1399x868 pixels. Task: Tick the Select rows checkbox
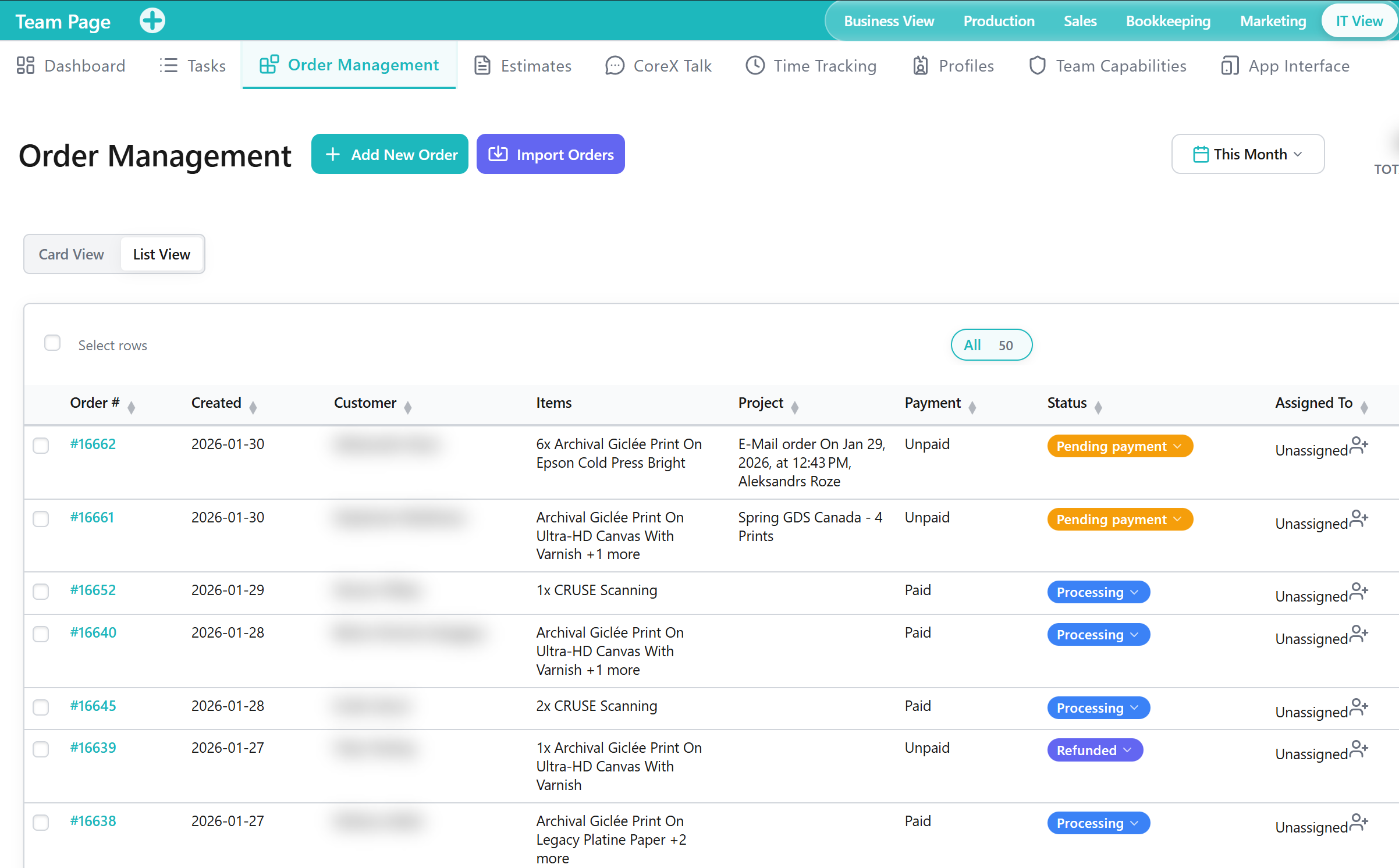coord(52,343)
